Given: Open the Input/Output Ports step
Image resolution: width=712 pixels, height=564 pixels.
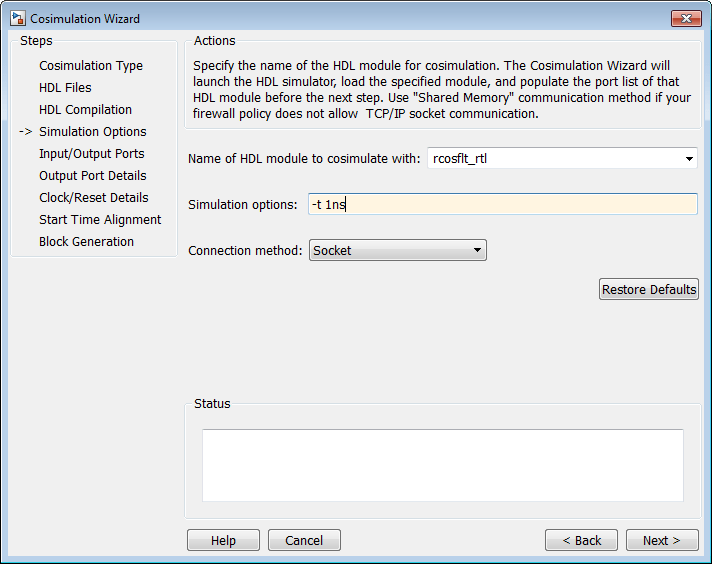Looking at the screenshot, I should [x=91, y=154].
